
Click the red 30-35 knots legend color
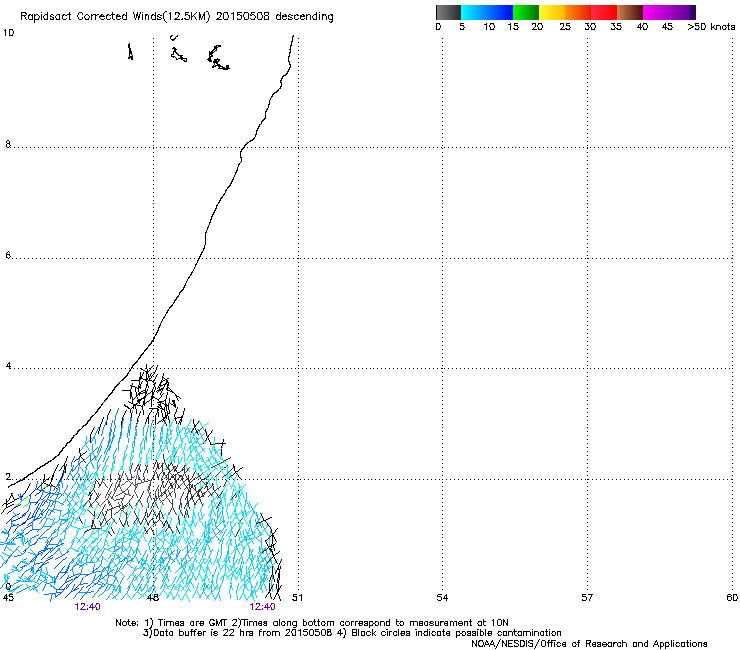[x=604, y=12]
